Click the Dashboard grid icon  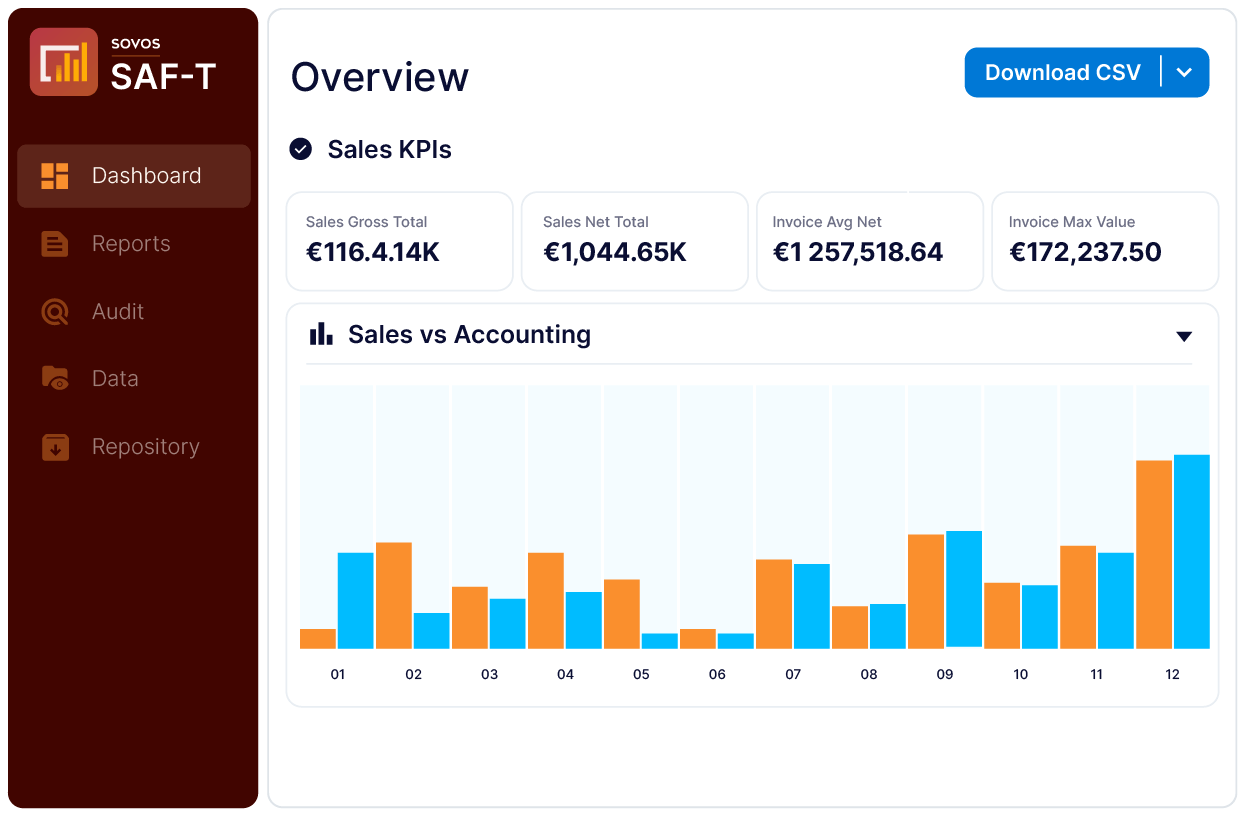point(55,176)
